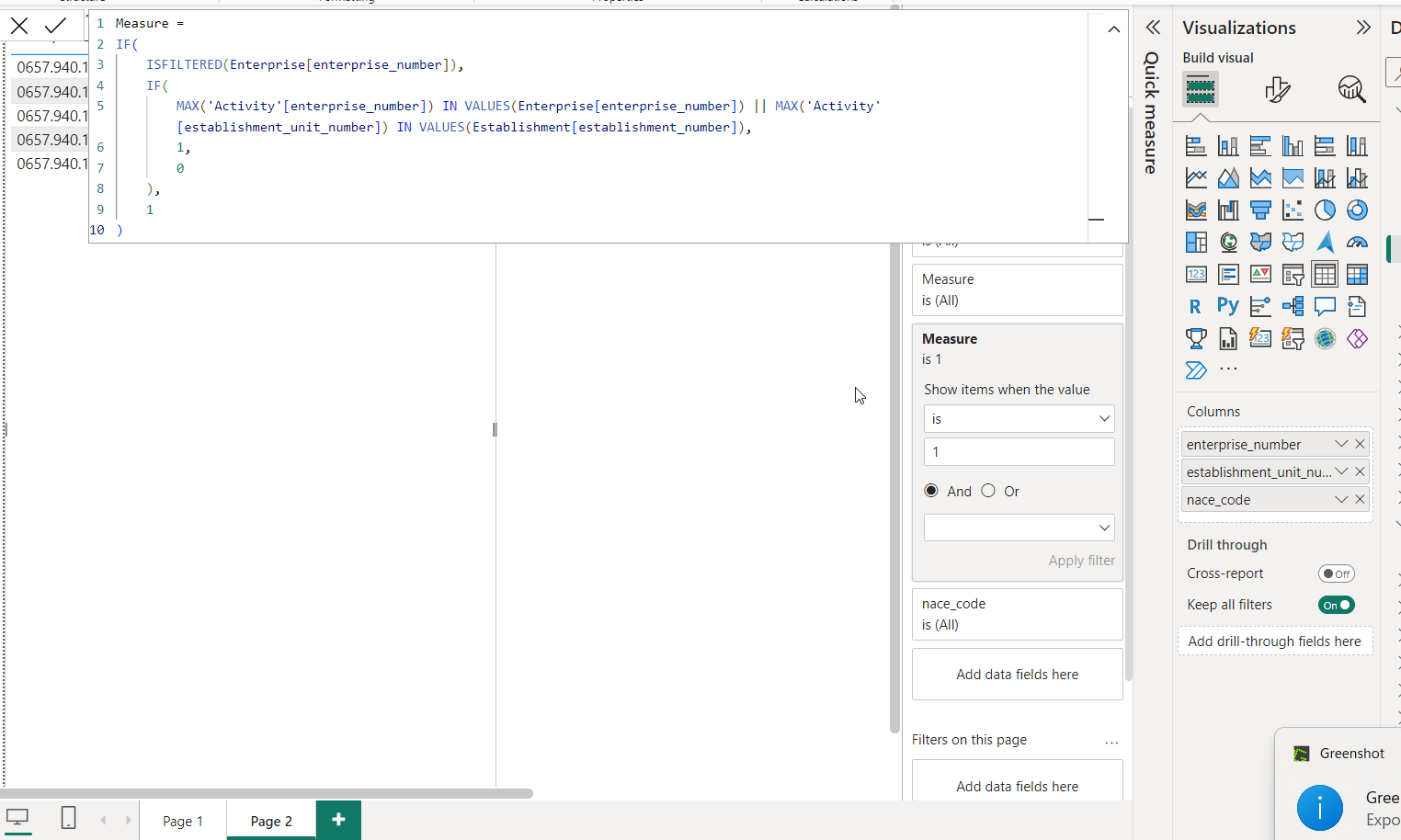1401x840 pixels.
Task: Toggle the Cross-report switch
Action: pos(1337,573)
